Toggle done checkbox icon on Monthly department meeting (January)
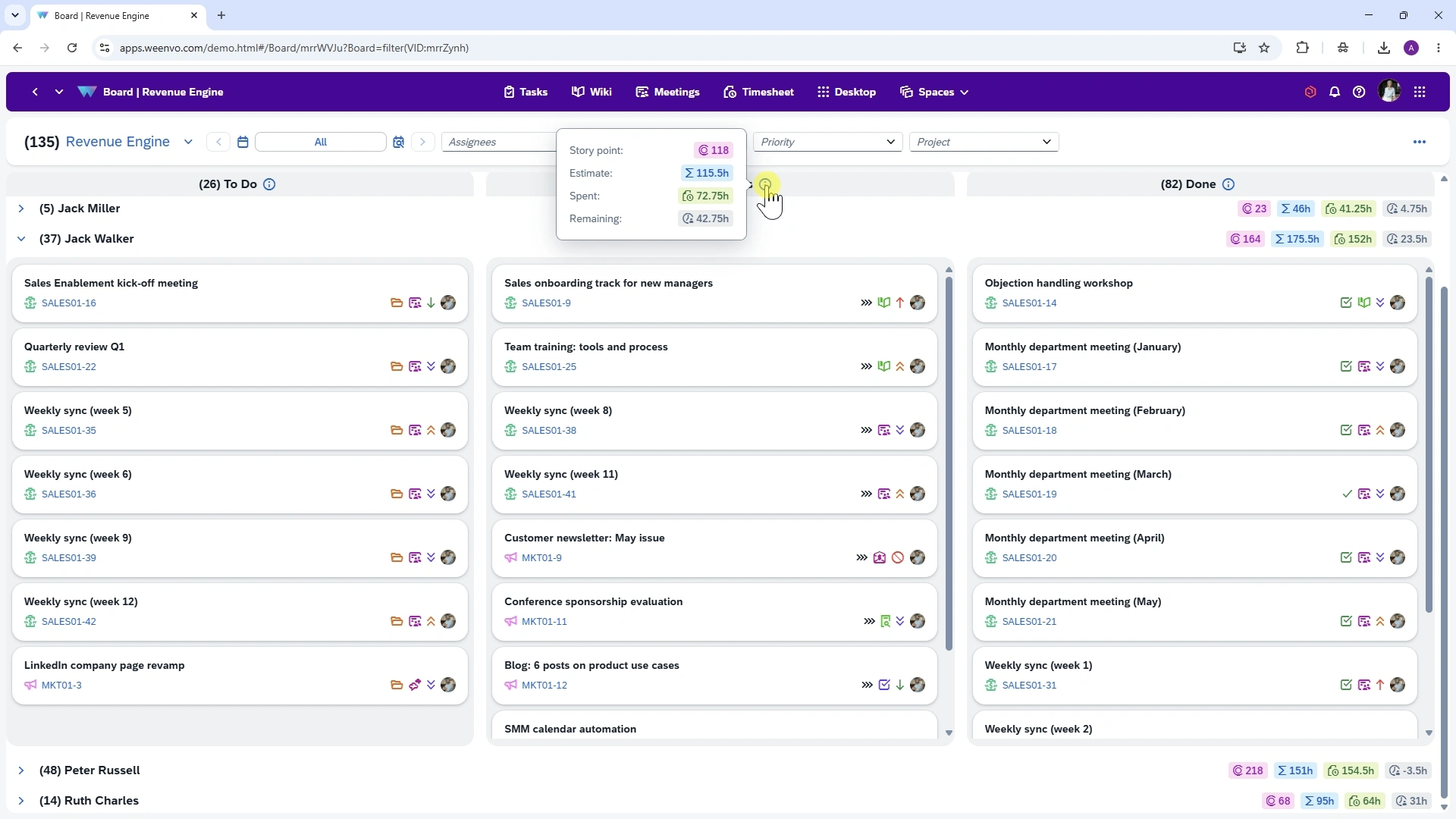Screen dimensions: 1456x819 point(1346,366)
